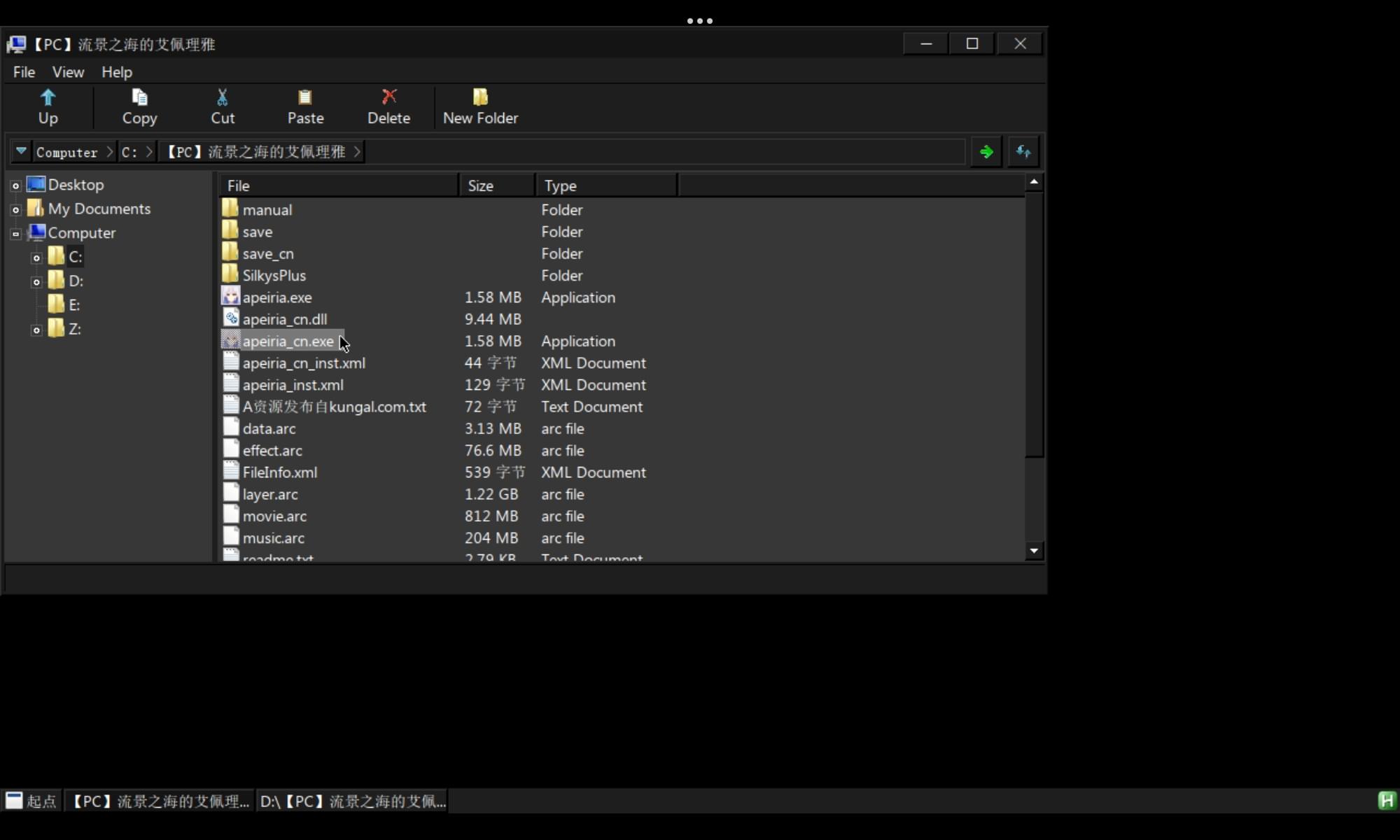Click the Delete toolbar icon
This screenshot has height=840, width=1400.
click(389, 106)
